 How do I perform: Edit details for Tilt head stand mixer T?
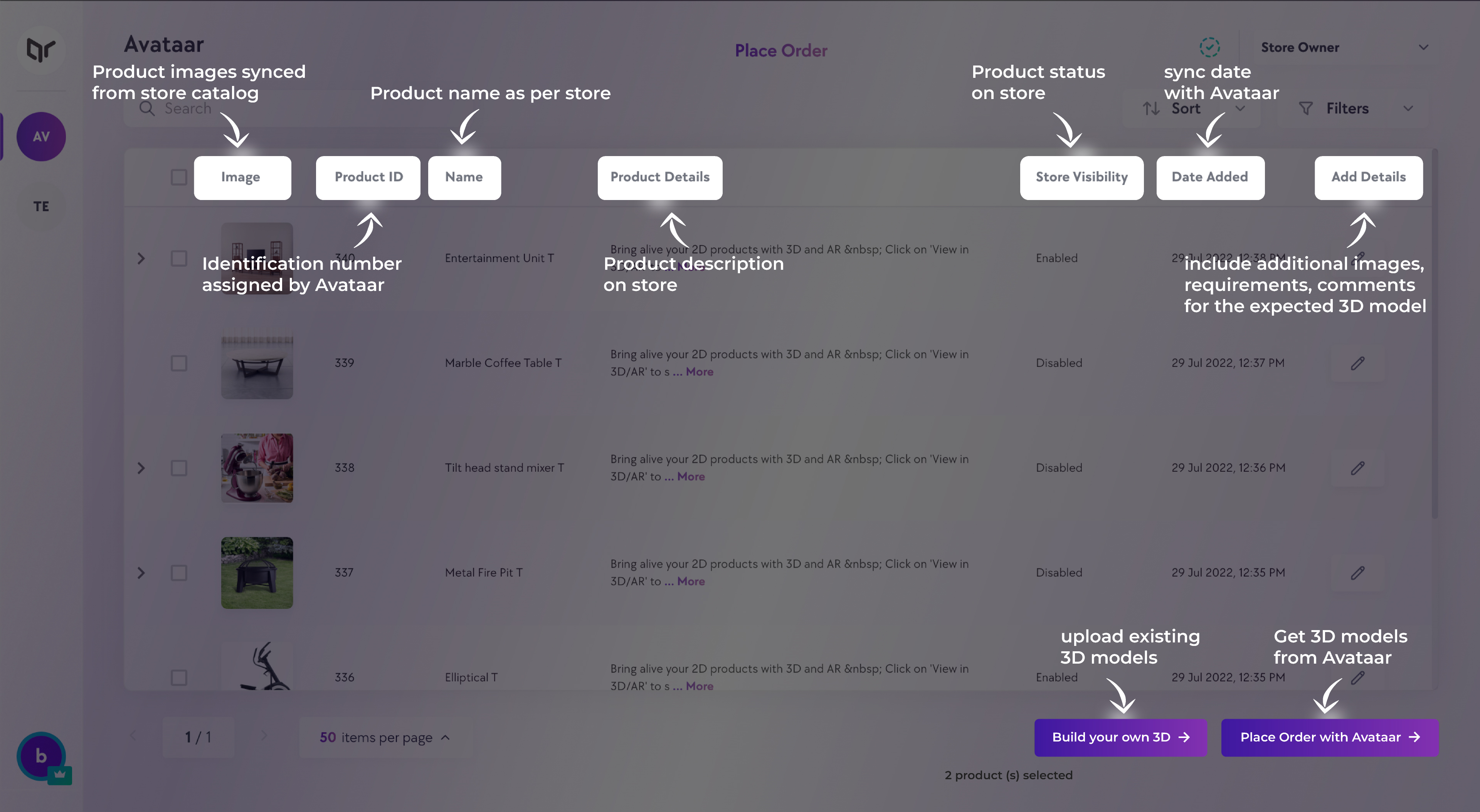pyautogui.click(x=1357, y=468)
